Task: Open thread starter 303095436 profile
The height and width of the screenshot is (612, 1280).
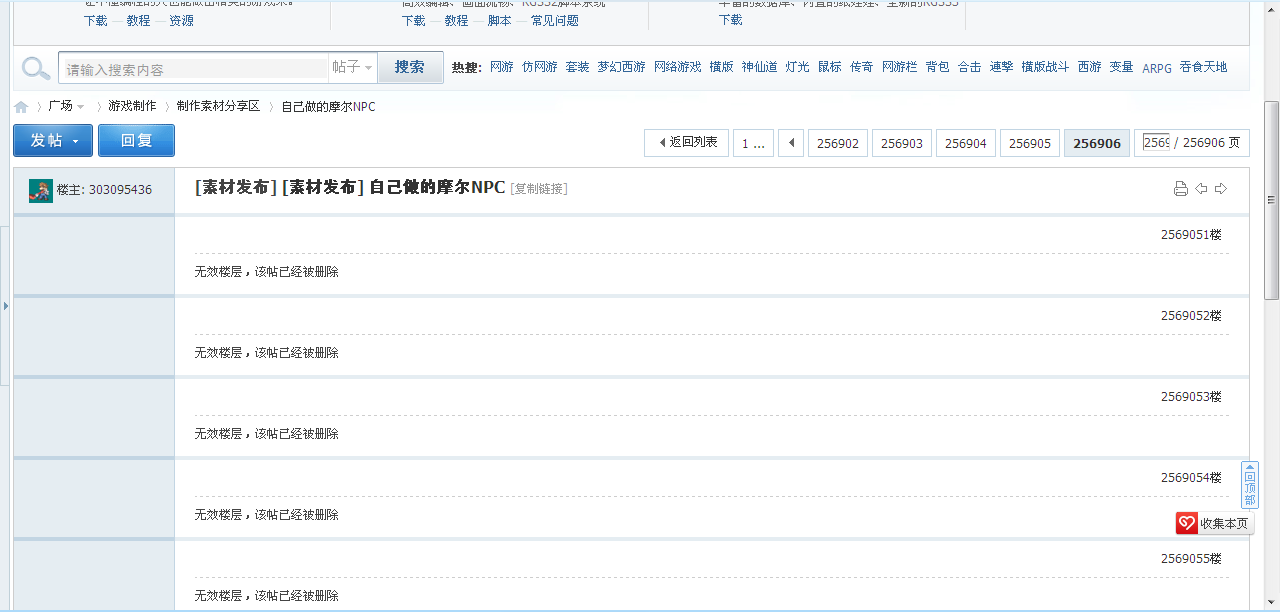Action: tap(120, 190)
